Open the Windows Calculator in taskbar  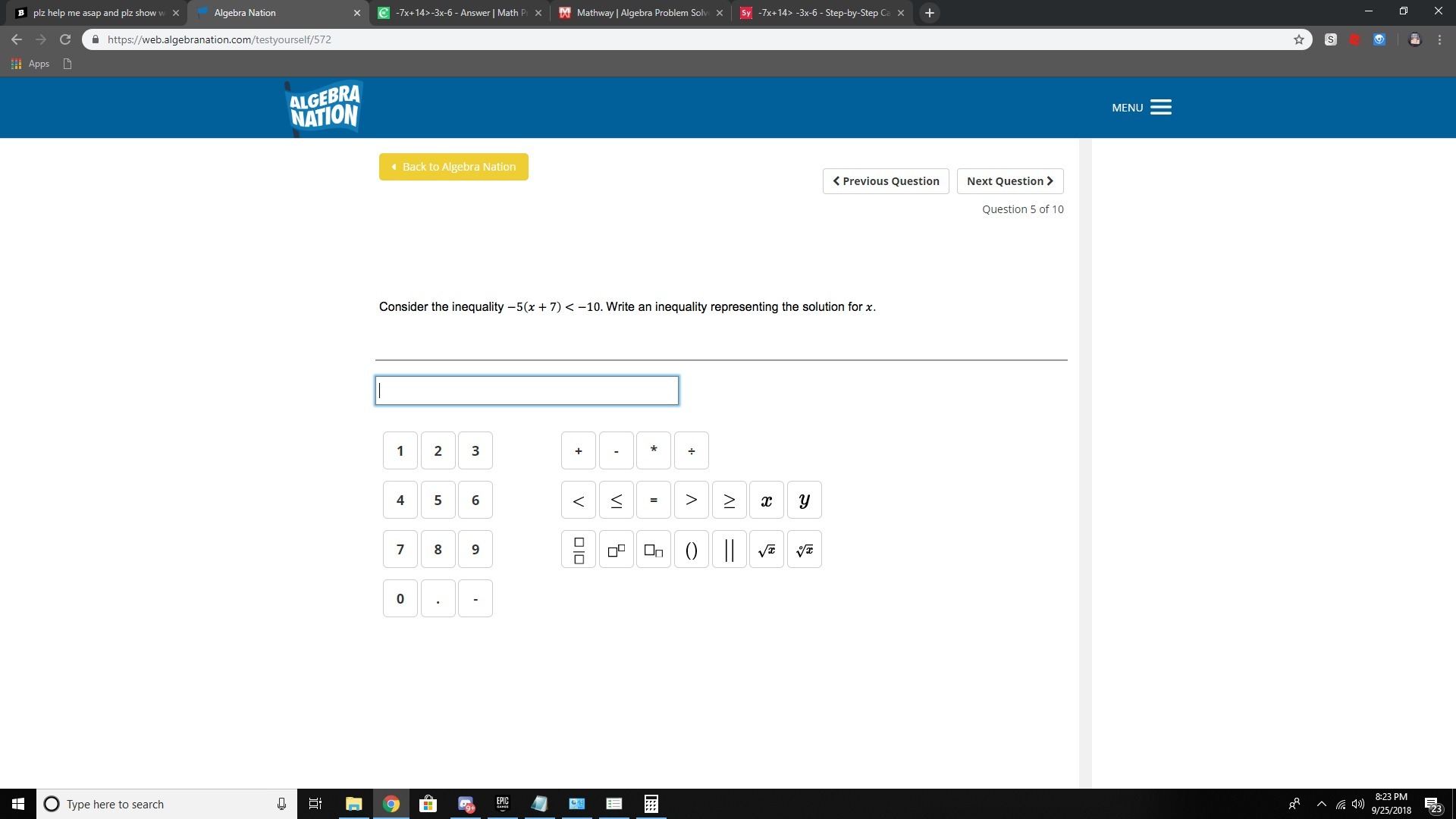pos(651,804)
